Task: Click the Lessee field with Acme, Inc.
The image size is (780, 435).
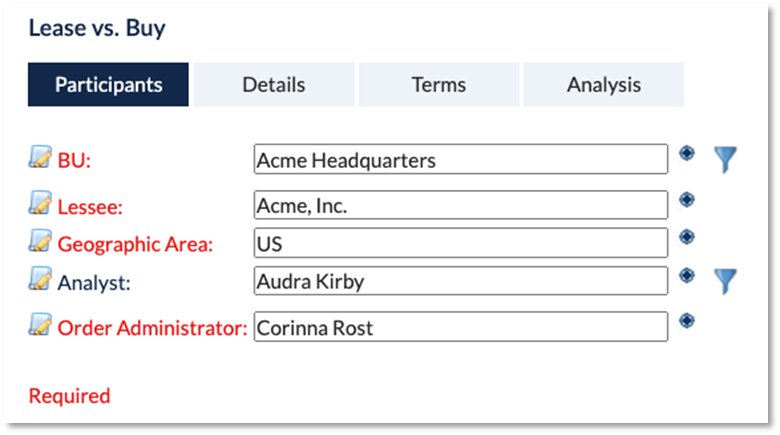Action: pos(461,205)
